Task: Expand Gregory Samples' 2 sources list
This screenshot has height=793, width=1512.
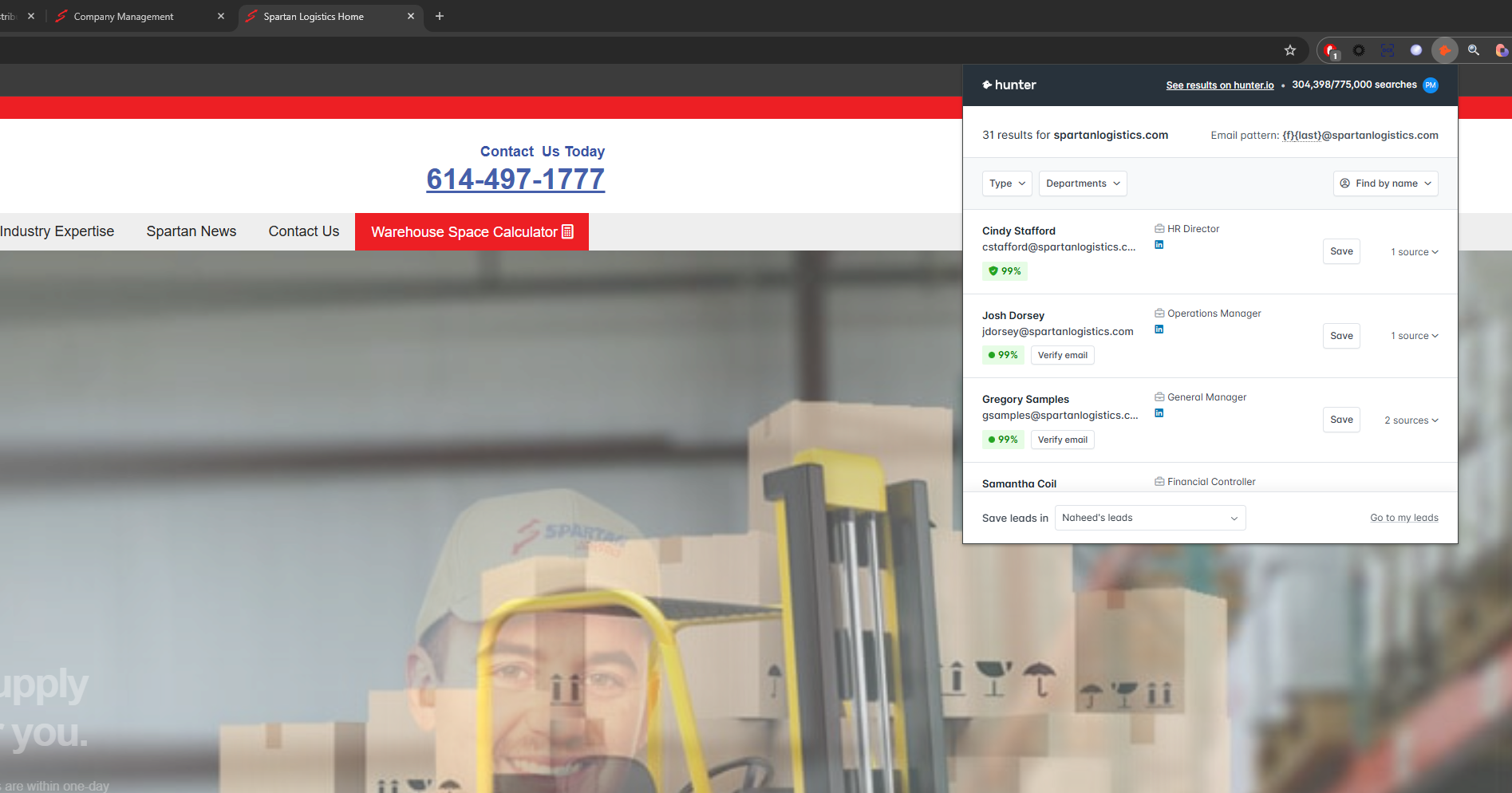Action: coord(1411,420)
